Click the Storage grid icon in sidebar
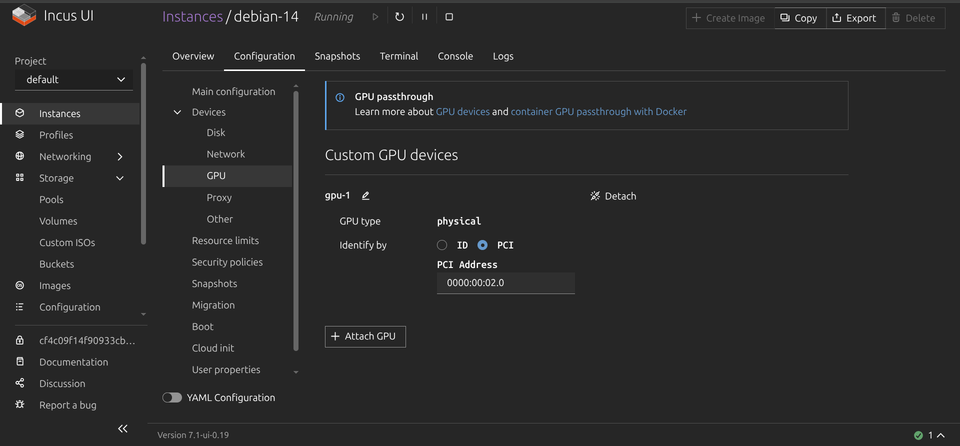 (20, 178)
